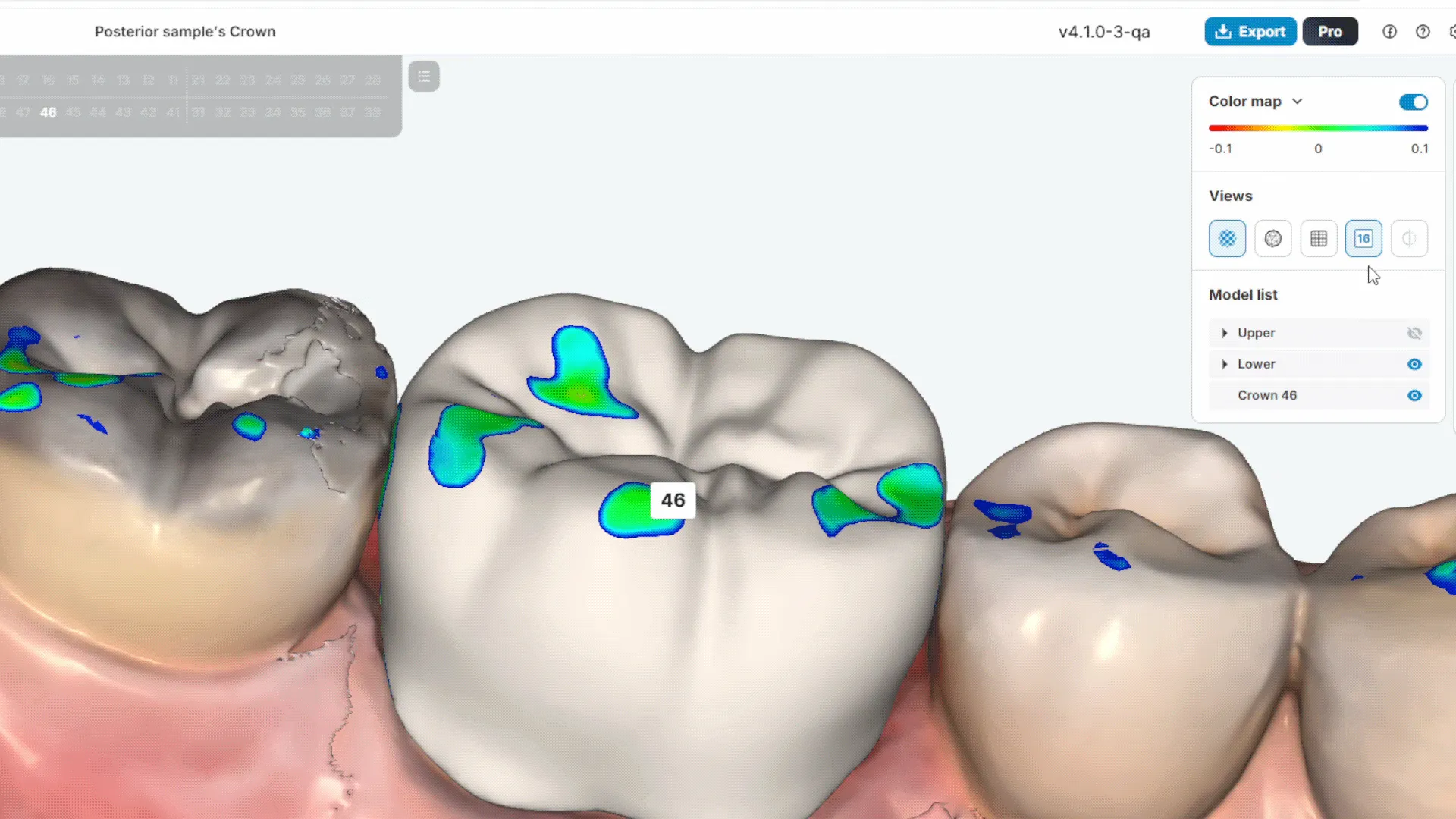Screen dimensions: 1456x819
Task: Hide the Crown 46 model
Action: 1414,395
